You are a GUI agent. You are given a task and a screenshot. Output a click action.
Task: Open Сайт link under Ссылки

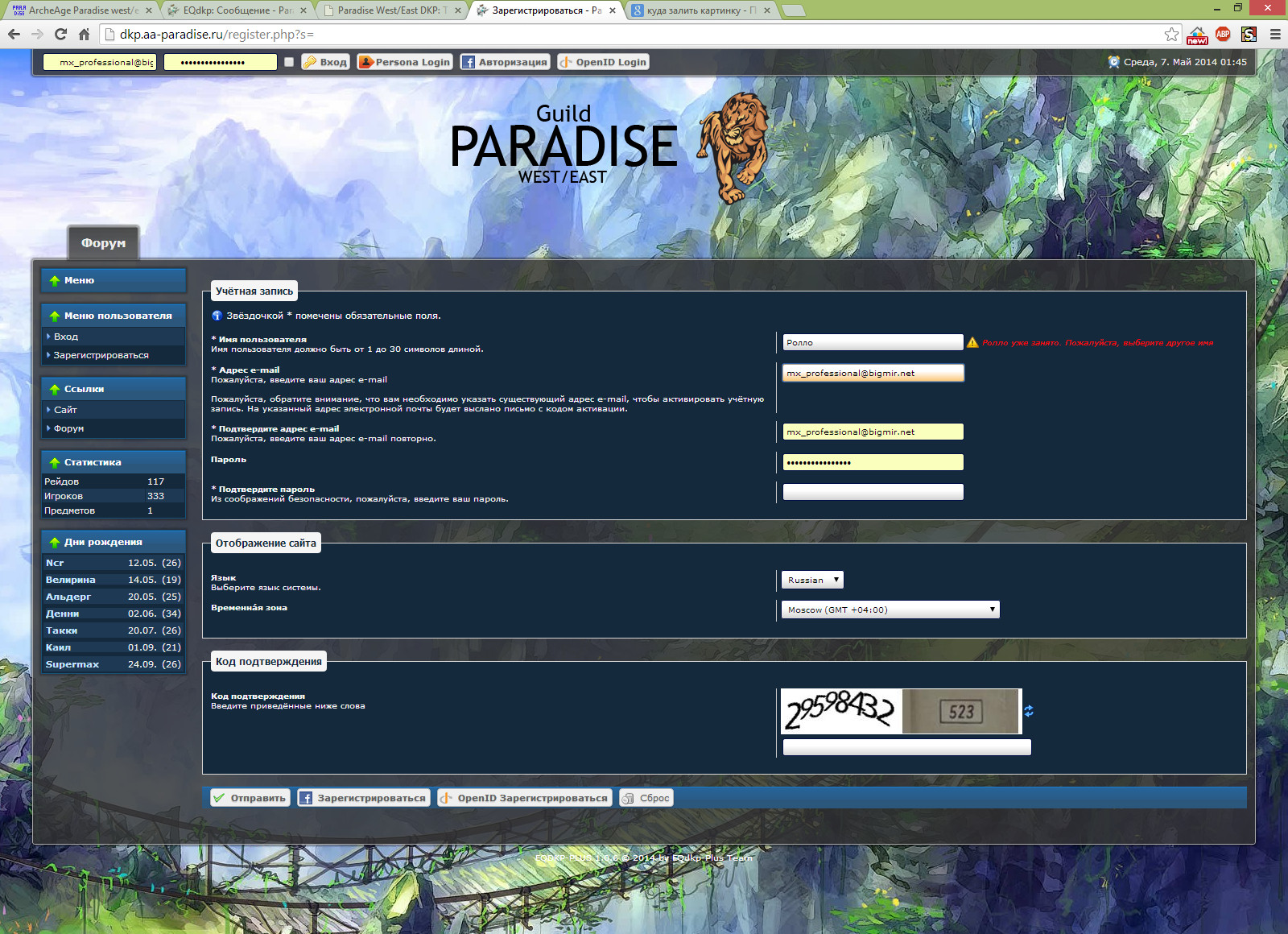point(65,410)
